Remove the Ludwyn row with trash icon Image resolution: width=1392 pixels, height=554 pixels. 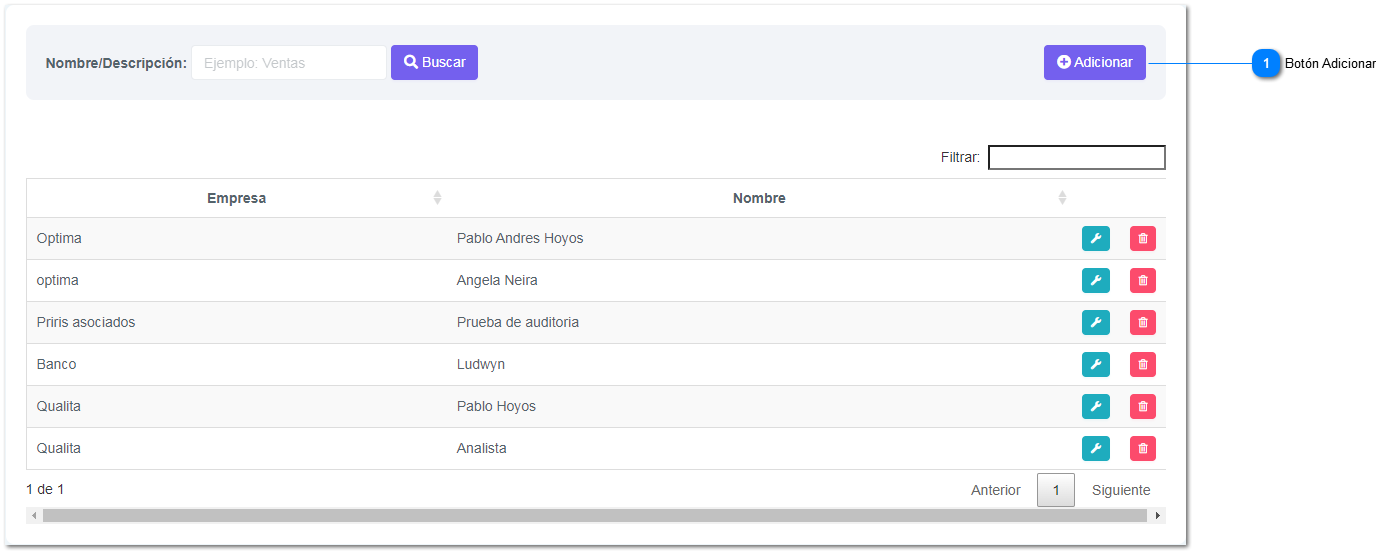pyautogui.click(x=1143, y=365)
